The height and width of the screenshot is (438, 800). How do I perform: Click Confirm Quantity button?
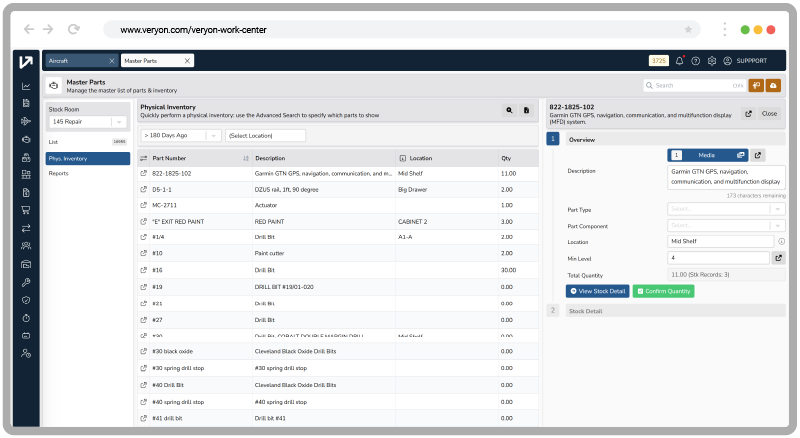tap(663, 291)
